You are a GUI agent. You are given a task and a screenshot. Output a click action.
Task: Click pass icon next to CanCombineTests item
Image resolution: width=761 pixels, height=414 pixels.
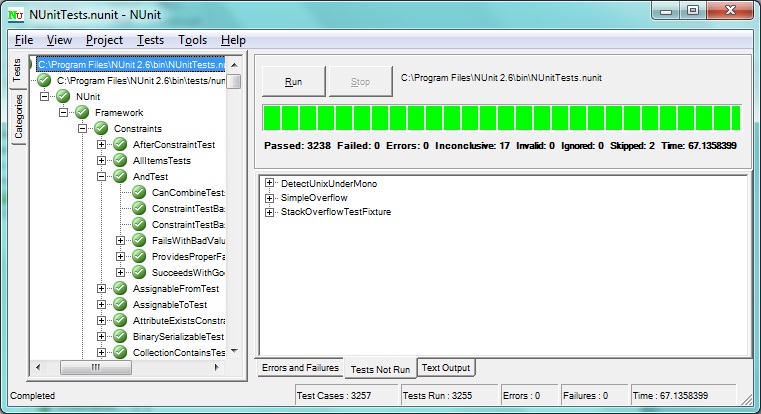click(x=139, y=193)
